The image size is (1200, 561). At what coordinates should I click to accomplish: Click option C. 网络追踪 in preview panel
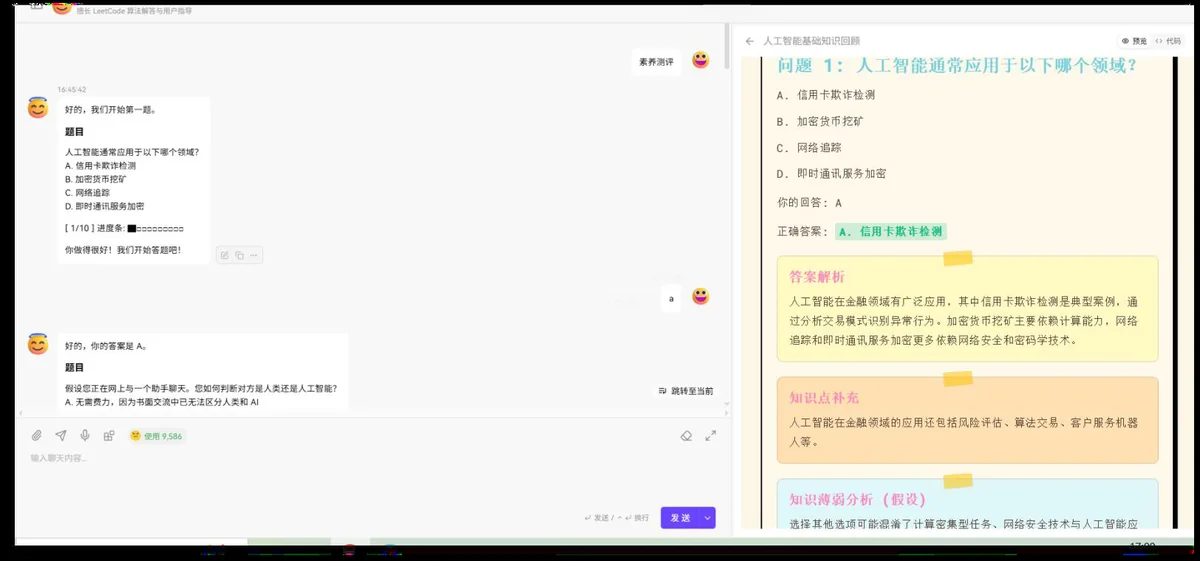click(809, 147)
